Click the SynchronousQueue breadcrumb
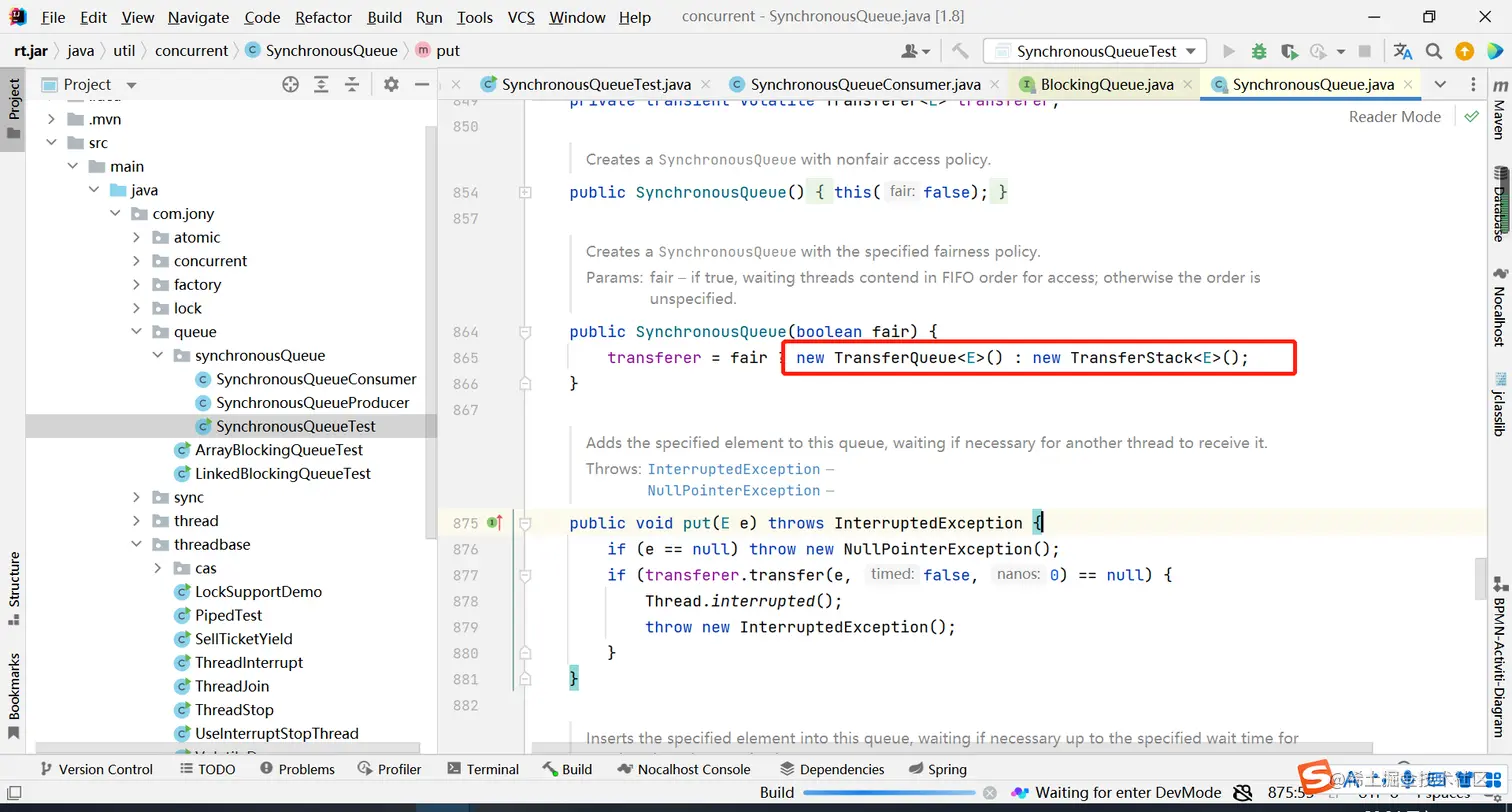 [322, 50]
